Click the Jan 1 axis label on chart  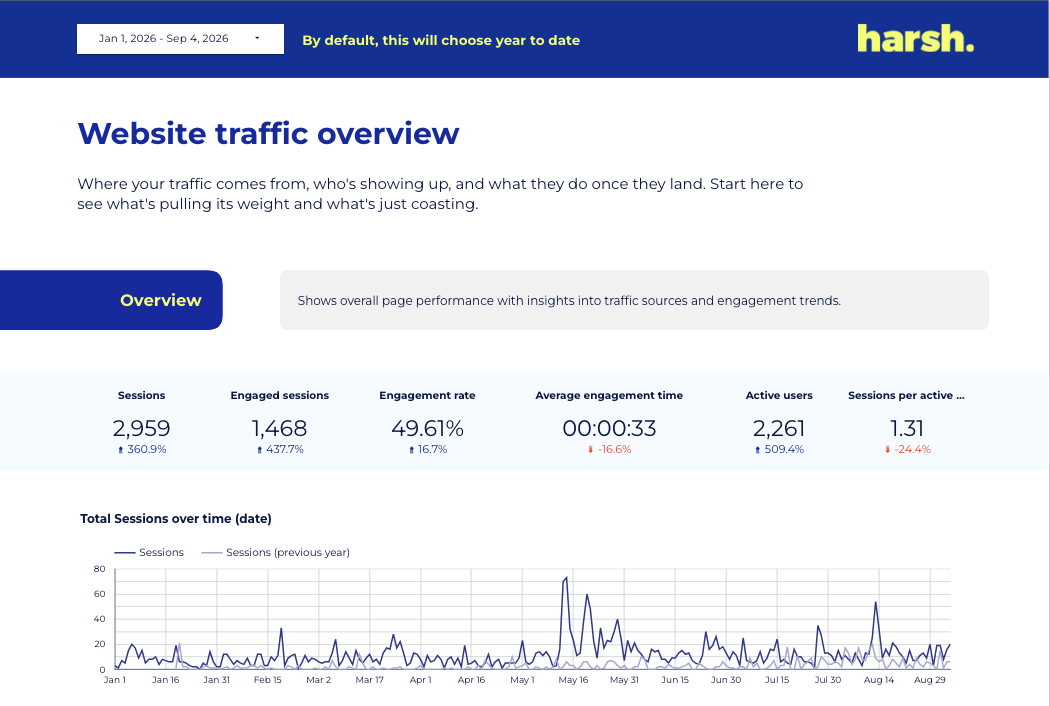115,680
